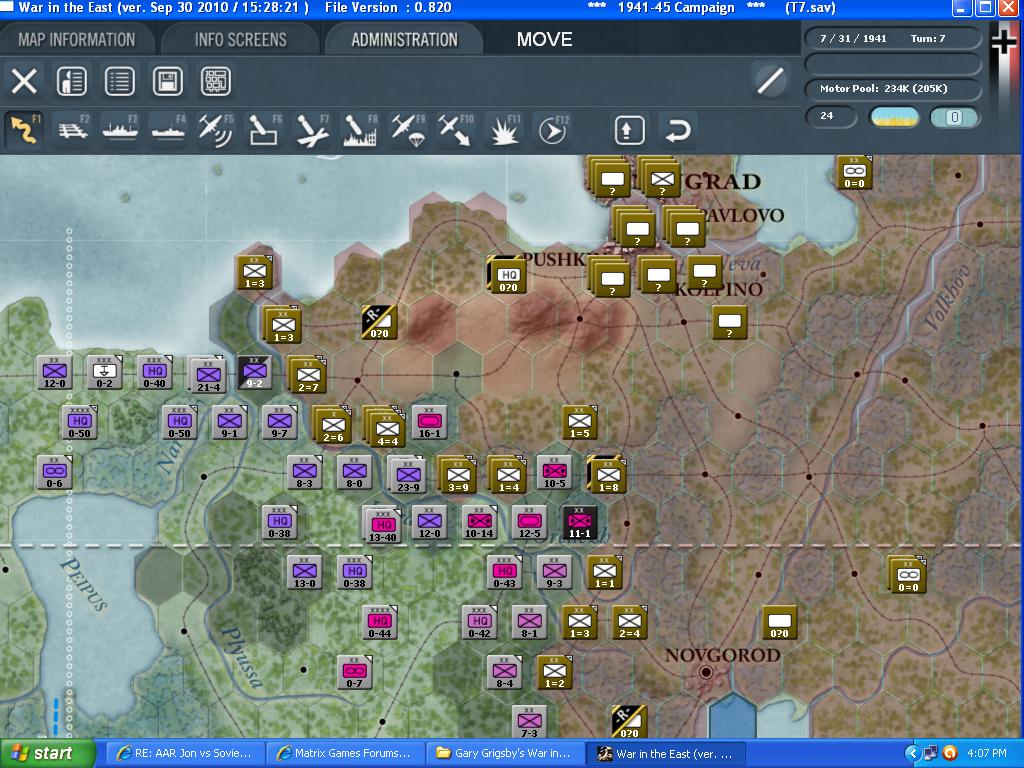
Task: Click War in the East taskbar button
Action: pyautogui.click(x=665, y=754)
